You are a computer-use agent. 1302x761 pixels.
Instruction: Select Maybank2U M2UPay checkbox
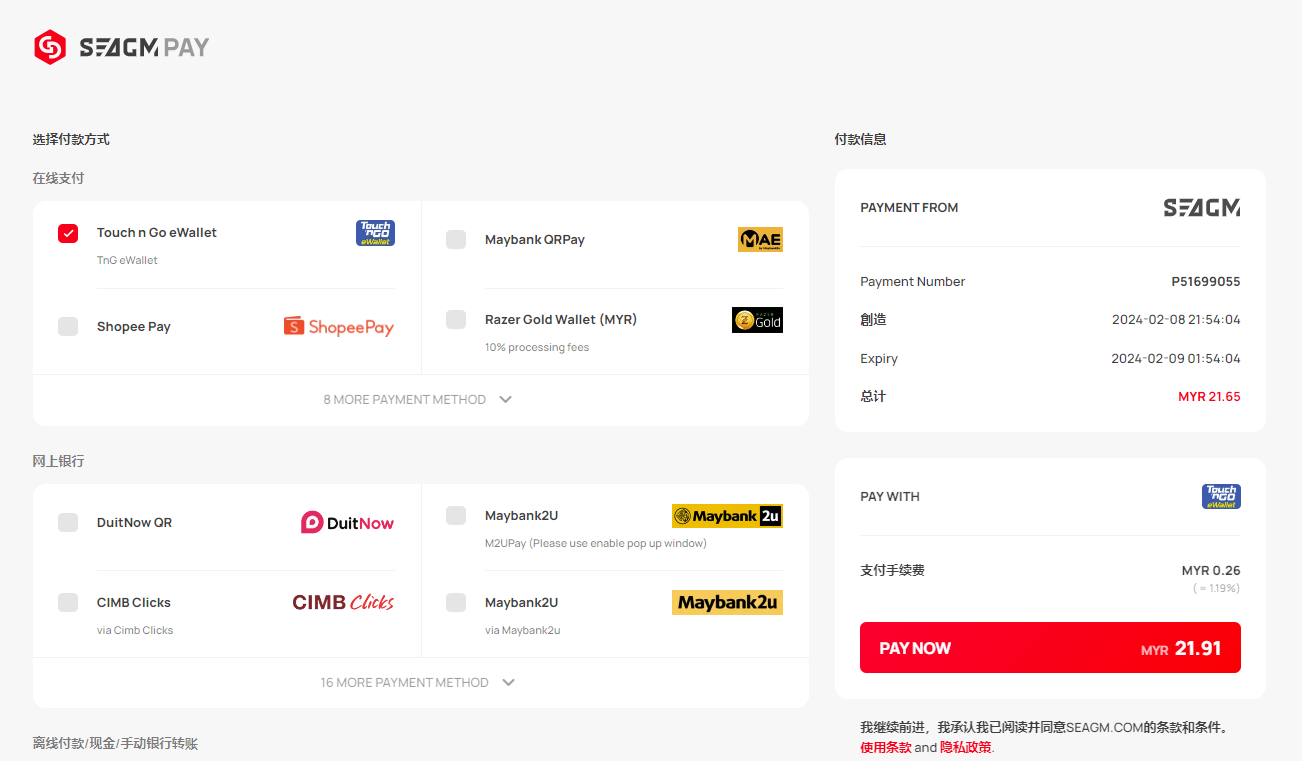[456, 515]
